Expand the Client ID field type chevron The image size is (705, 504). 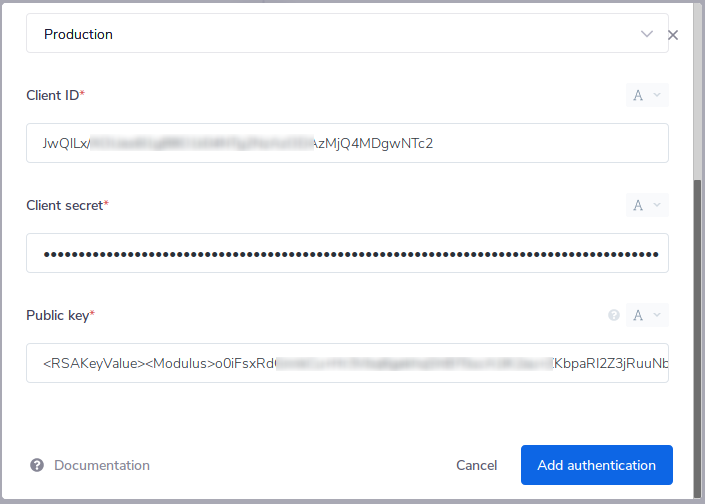click(656, 95)
